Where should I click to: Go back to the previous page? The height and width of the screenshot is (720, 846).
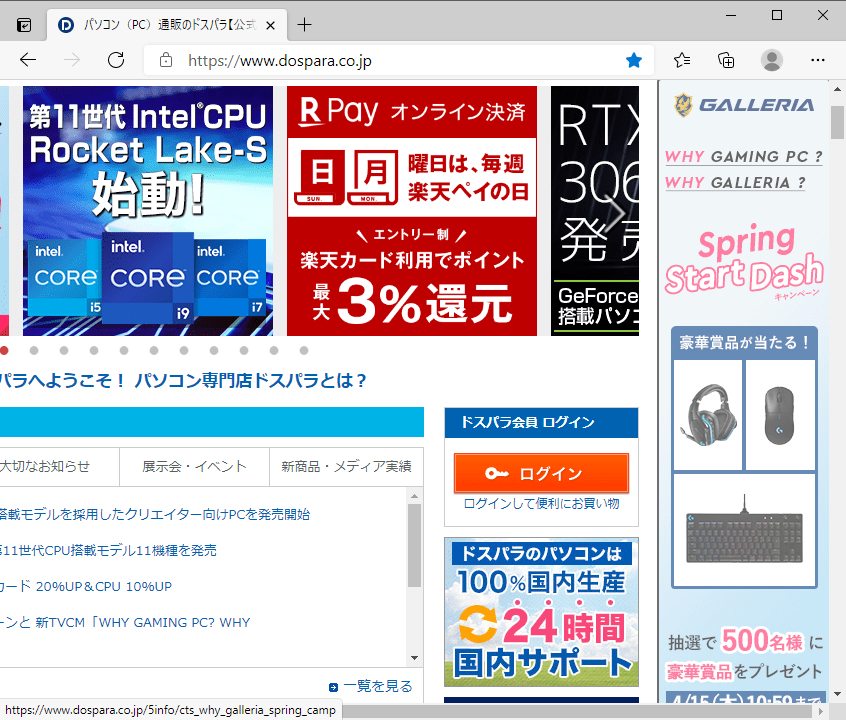pos(28,60)
